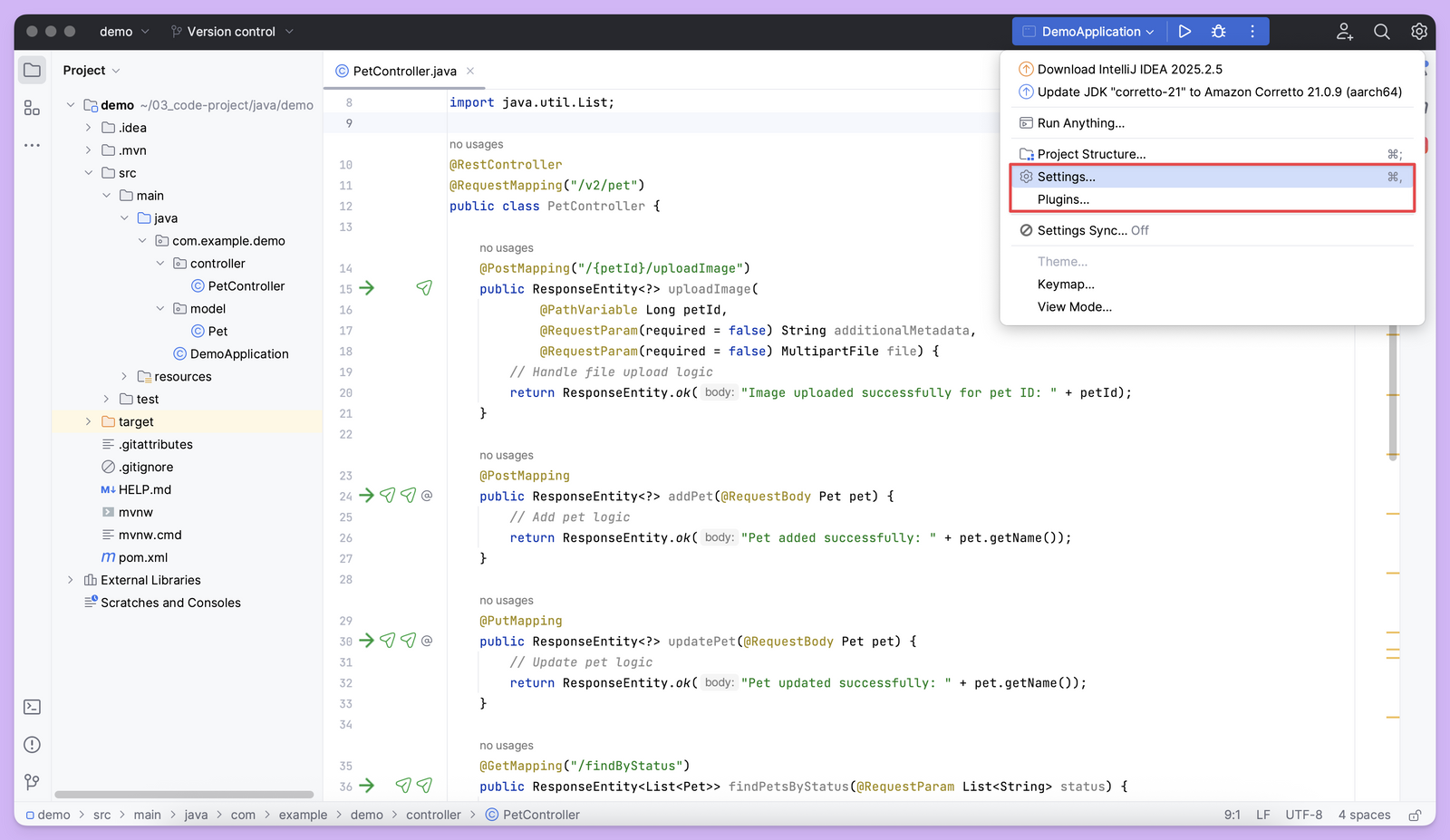Screen dimensions: 1450x840
Task: Click the Update JDK corretto-21 link
Action: [x=1219, y=92]
